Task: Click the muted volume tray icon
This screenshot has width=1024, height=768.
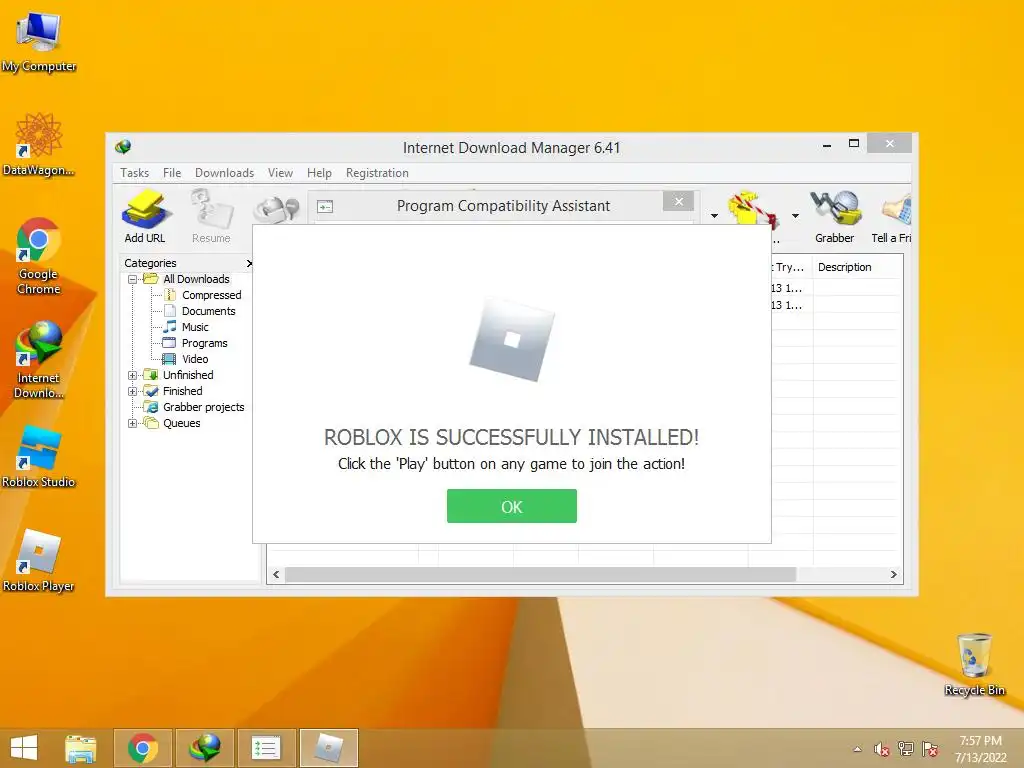Action: tap(882, 749)
